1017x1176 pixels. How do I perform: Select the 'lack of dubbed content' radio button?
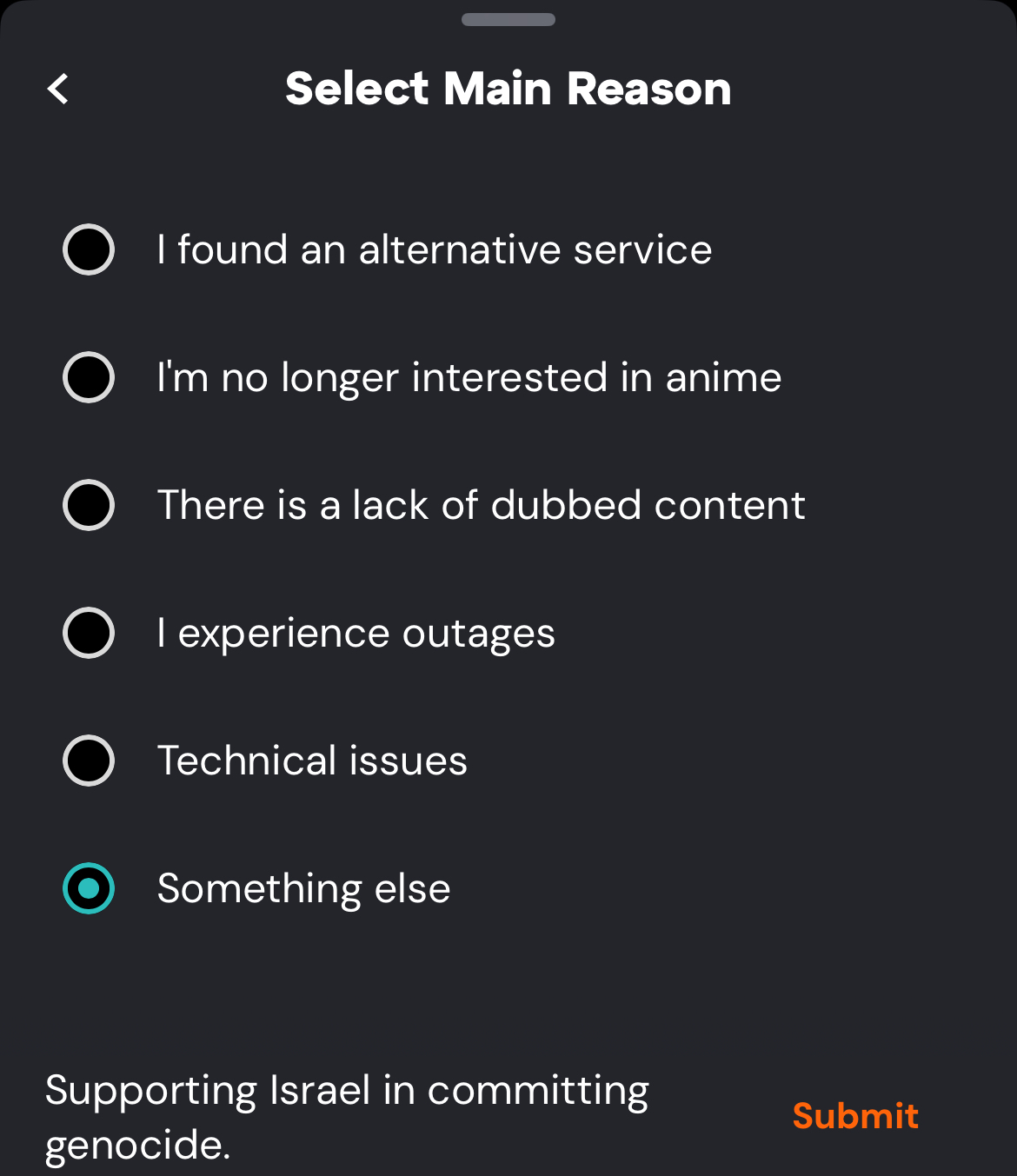point(89,505)
